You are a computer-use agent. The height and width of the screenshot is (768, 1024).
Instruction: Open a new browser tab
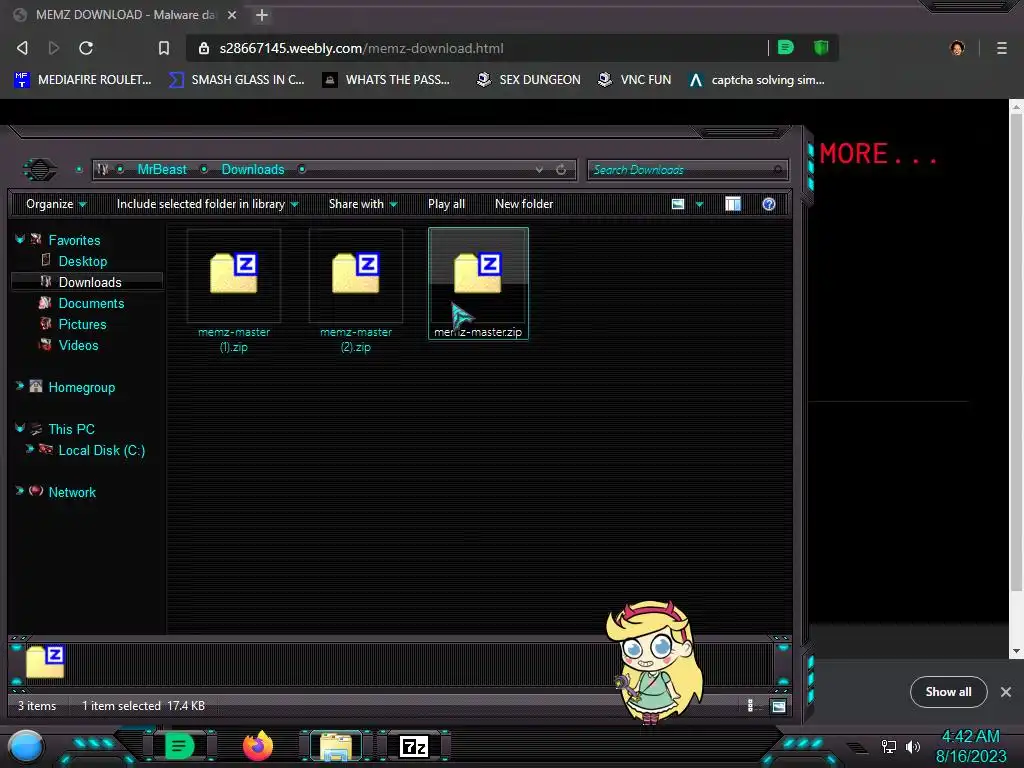(x=262, y=14)
